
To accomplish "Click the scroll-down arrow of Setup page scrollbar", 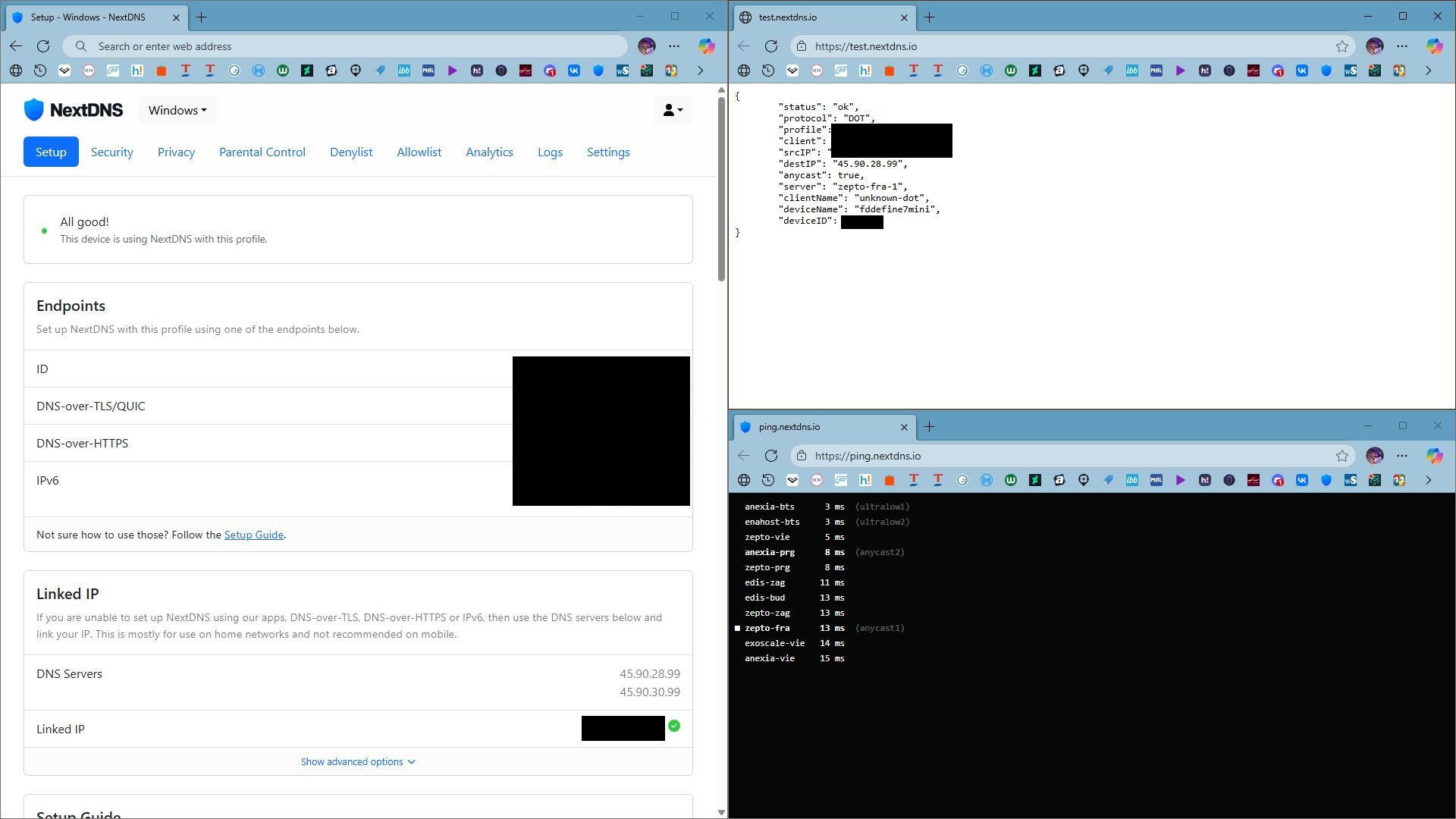I will tap(720, 812).
